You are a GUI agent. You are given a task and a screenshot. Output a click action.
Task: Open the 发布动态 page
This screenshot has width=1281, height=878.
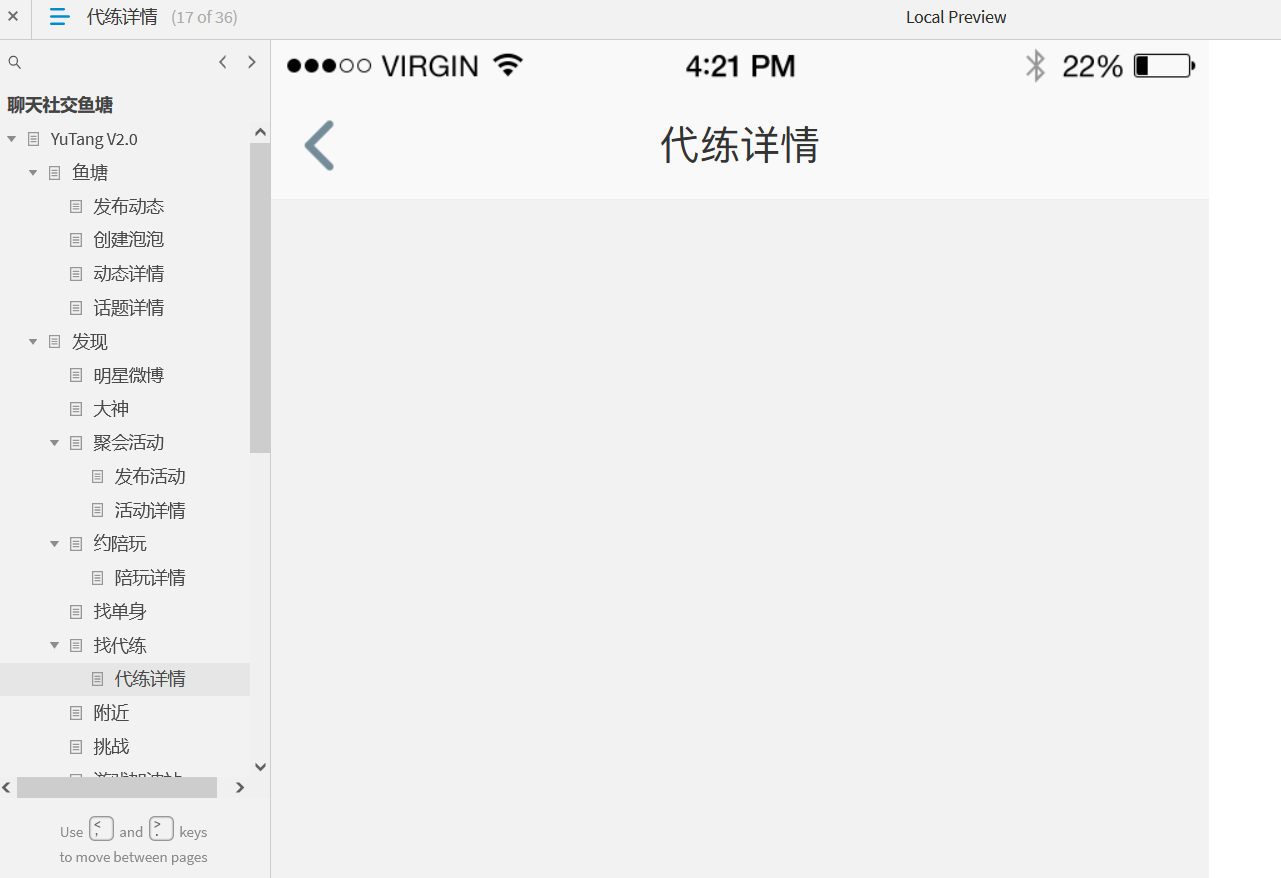[128, 206]
